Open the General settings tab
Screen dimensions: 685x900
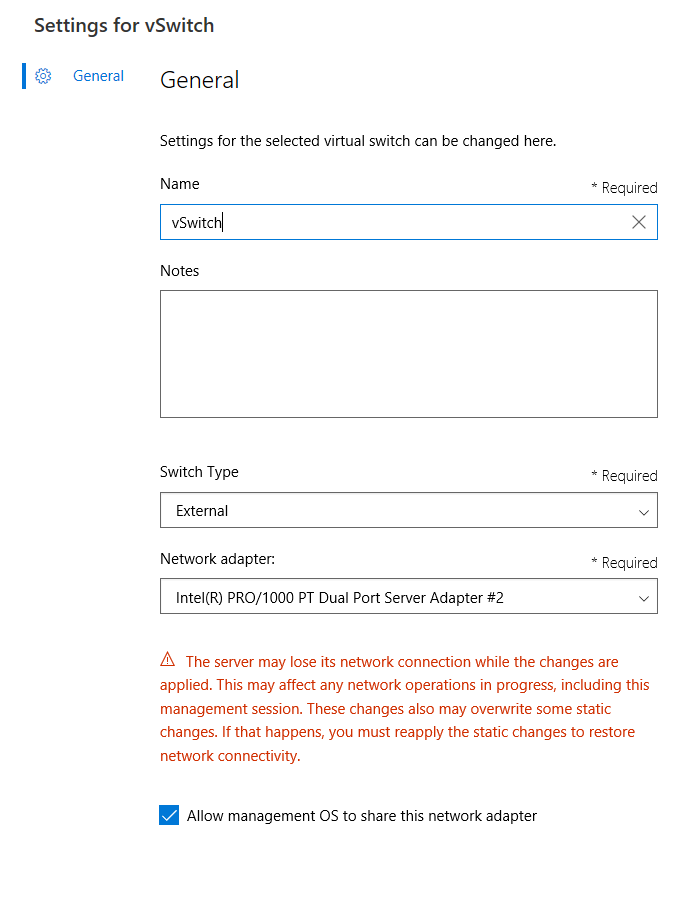[x=98, y=76]
